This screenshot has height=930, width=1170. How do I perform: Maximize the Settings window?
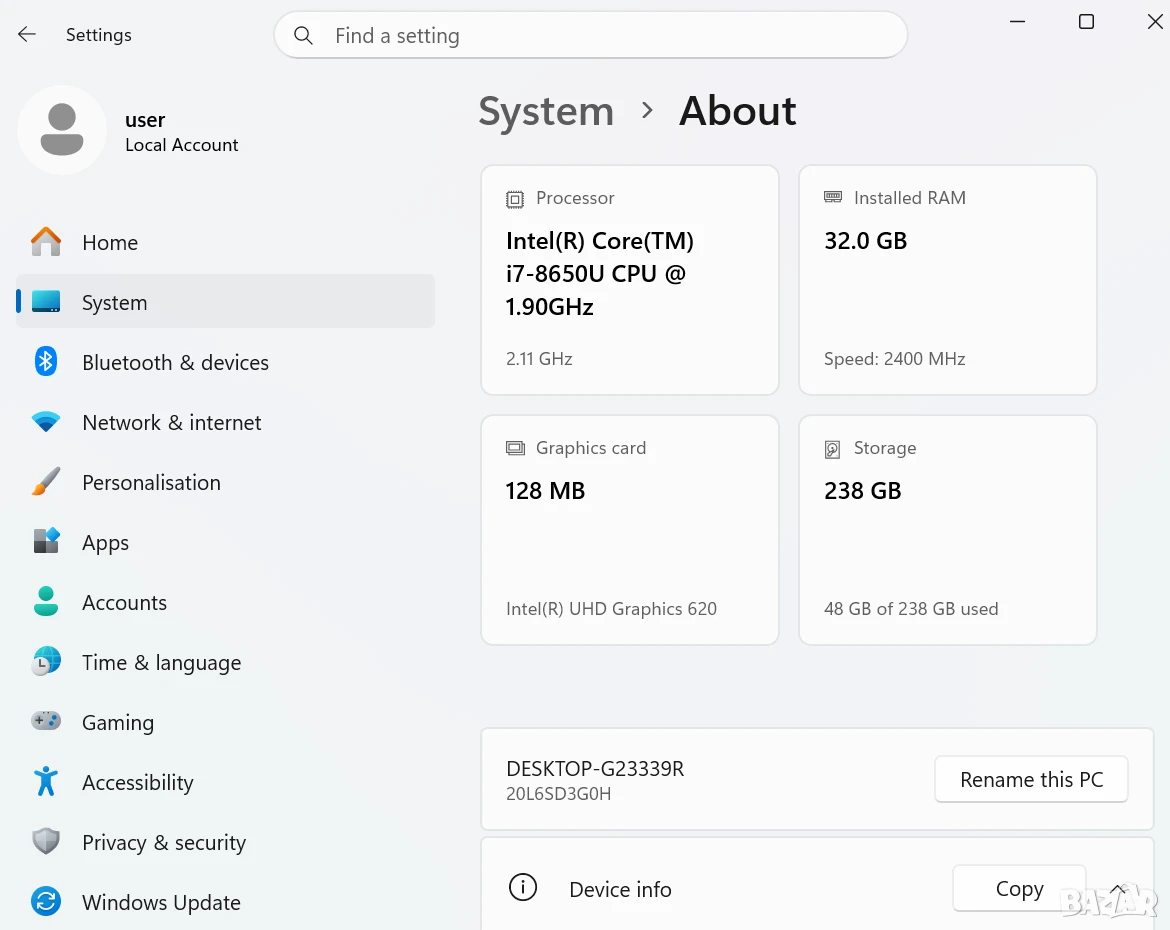(x=1086, y=22)
